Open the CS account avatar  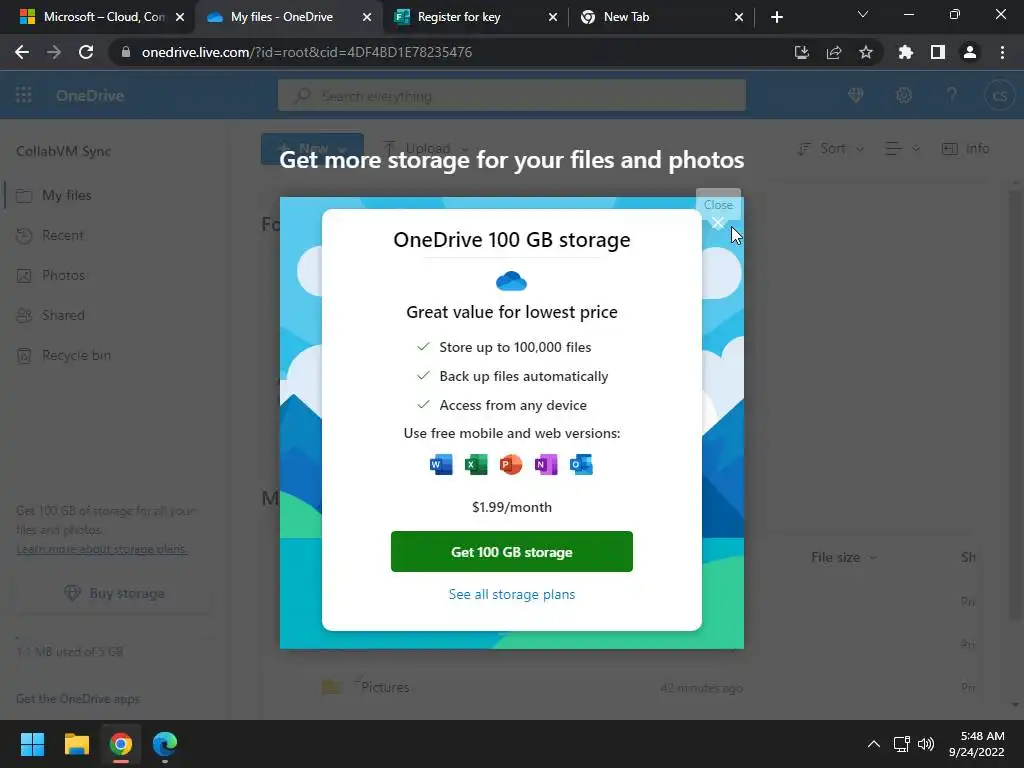[x=999, y=95]
